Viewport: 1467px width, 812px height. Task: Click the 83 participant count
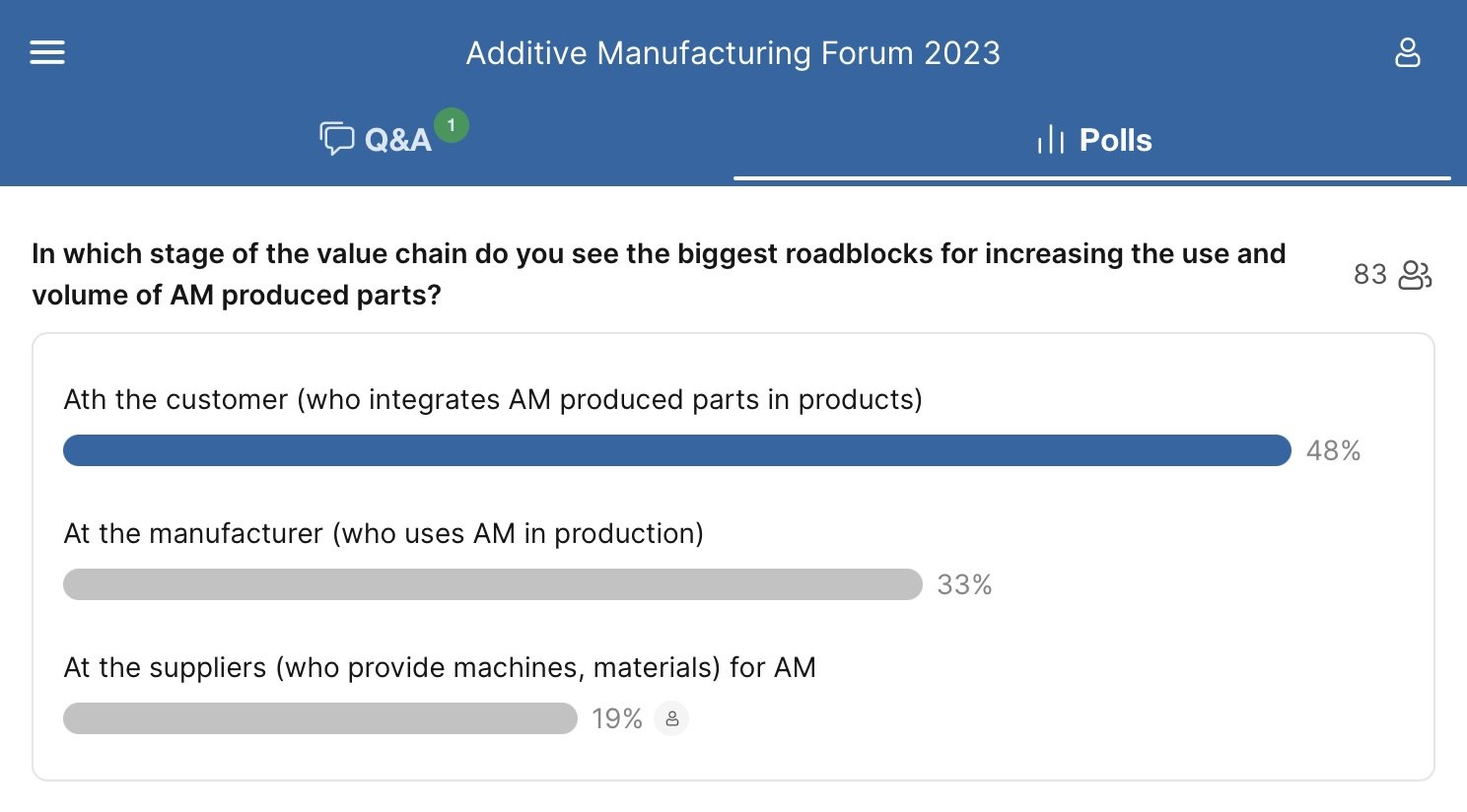click(1369, 274)
